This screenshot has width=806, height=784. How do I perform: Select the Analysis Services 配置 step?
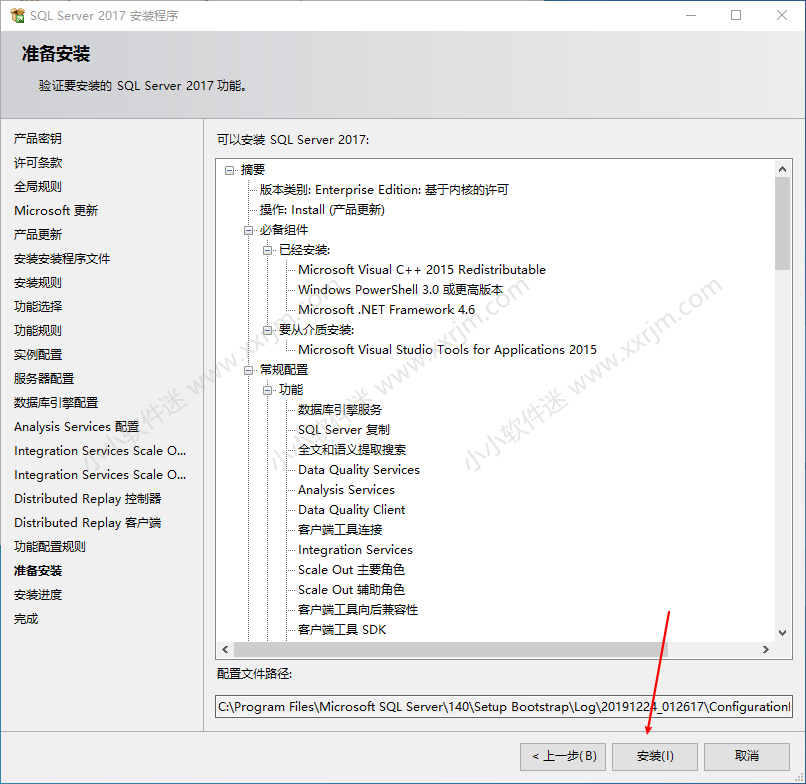tap(77, 427)
